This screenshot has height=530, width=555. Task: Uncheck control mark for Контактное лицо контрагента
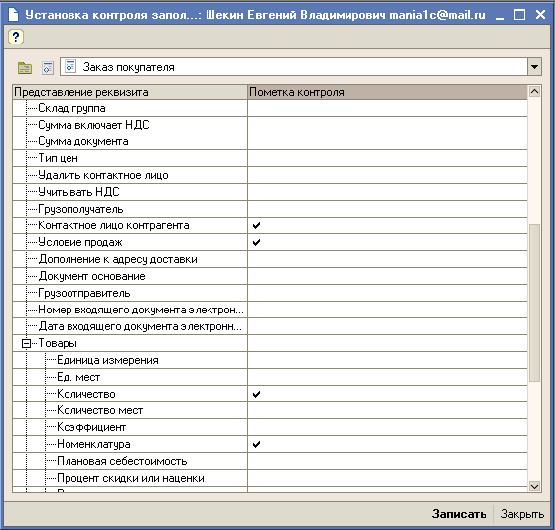(x=257, y=225)
